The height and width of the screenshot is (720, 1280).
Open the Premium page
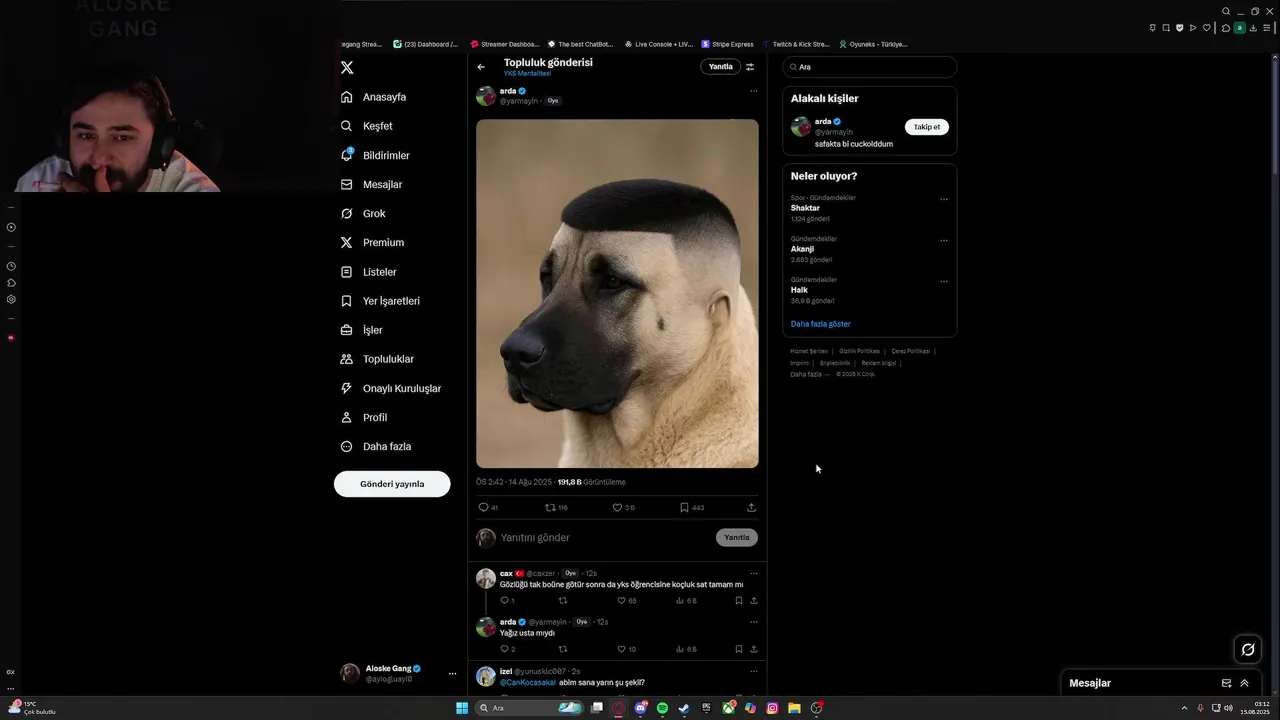pyautogui.click(x=372, y=242)
